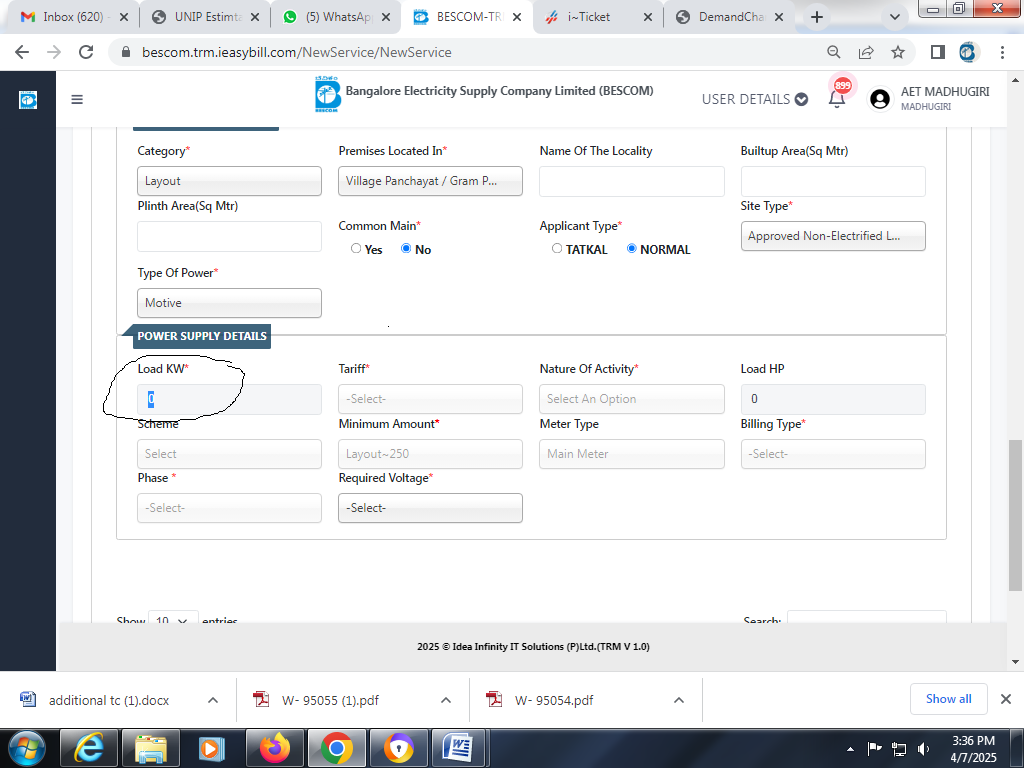
Task: Open the Phase dropdown
Action: click(229, 508)
